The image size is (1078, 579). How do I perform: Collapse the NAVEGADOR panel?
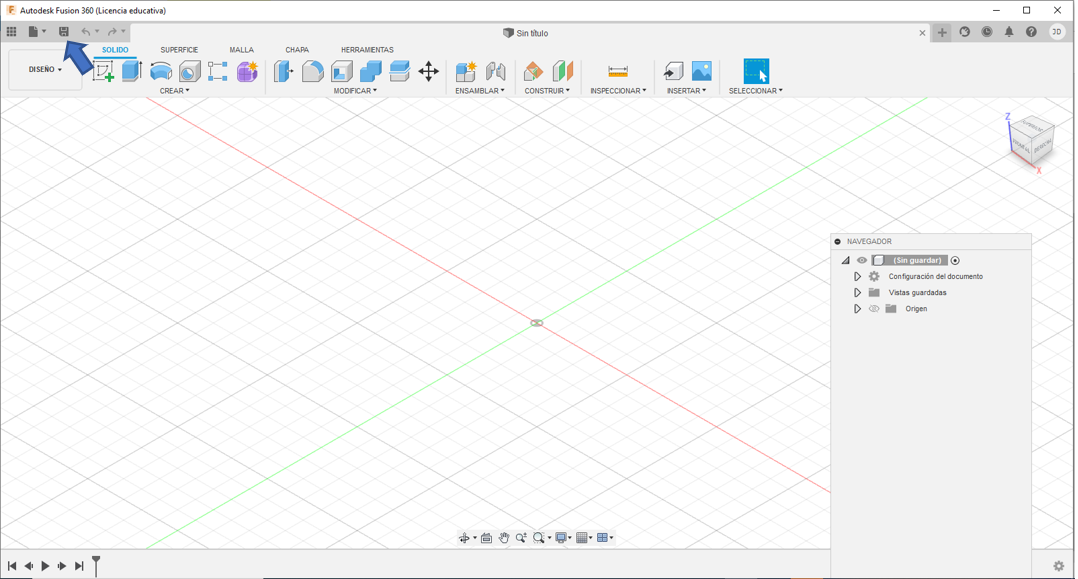coord(837,241)
